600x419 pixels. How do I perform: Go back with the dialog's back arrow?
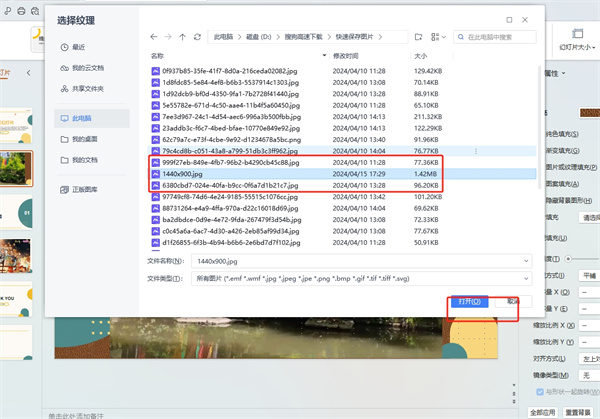point(154,37)
